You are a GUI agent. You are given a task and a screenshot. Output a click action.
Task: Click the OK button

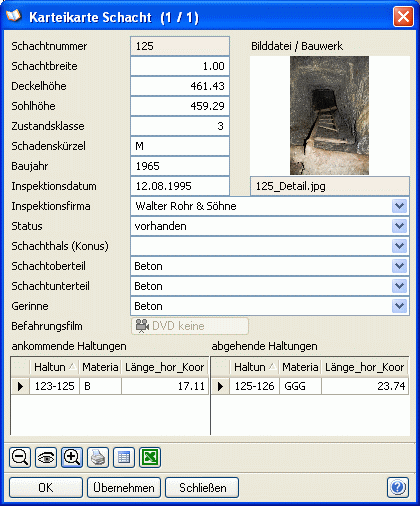[x=46, y=488]
